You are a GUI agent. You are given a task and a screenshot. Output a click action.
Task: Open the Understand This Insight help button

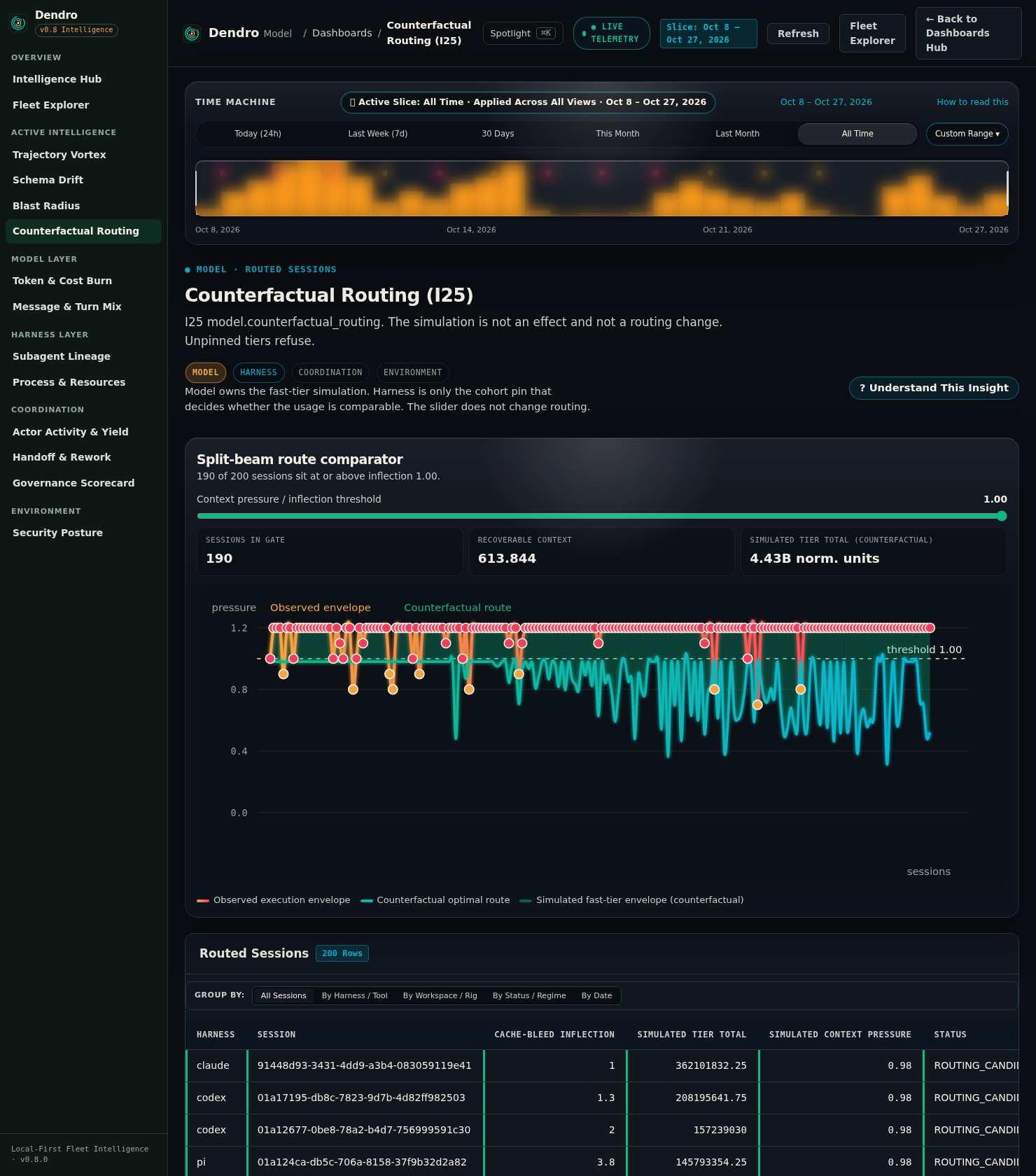tap(934, 388)
